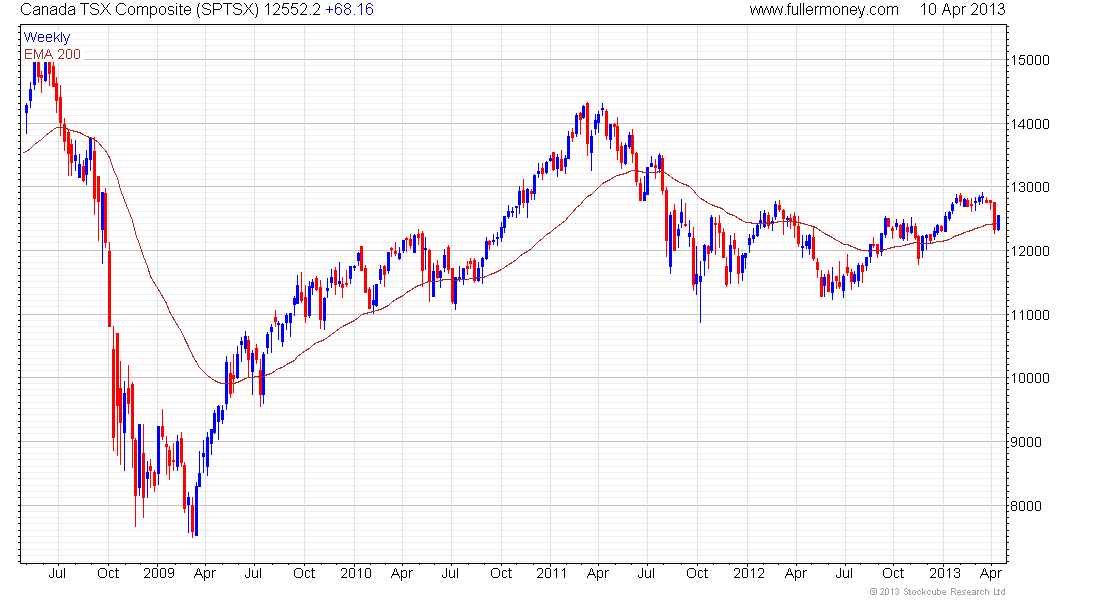Screen dimensions: 1100x600
Task: Click the 12000 y-axis label
Action: point(1030,251)
